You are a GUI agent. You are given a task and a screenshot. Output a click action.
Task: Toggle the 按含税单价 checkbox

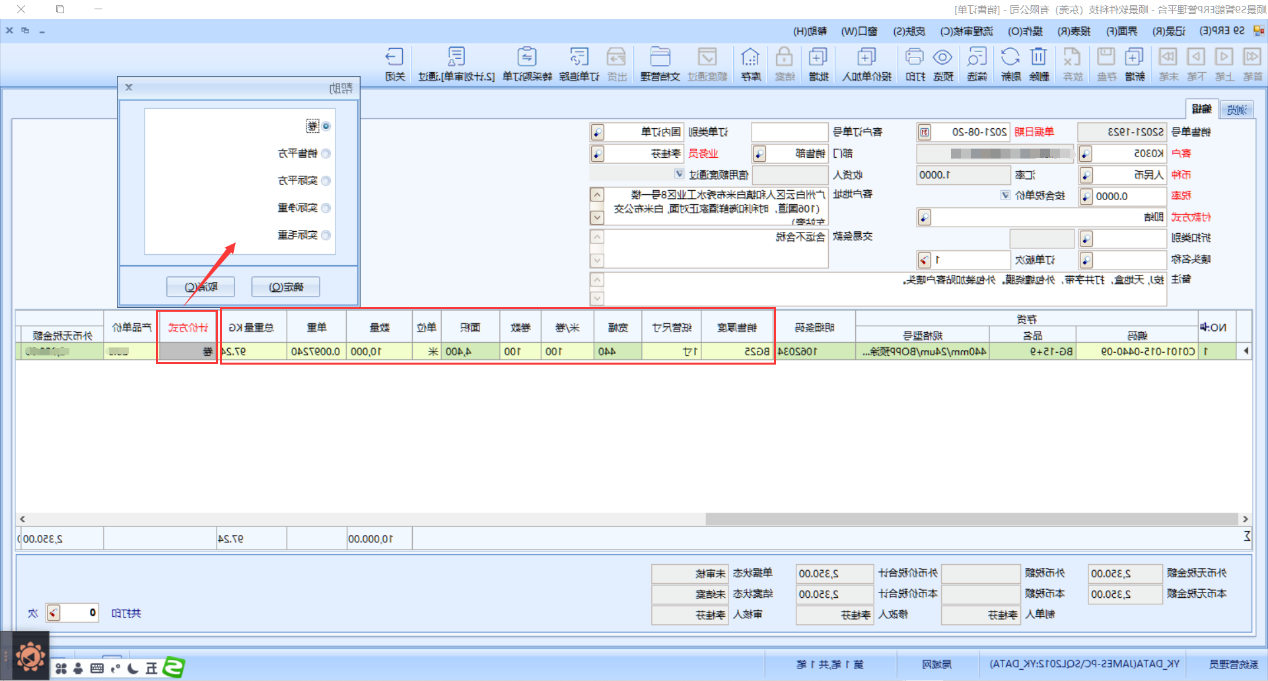pos(1005,196)
